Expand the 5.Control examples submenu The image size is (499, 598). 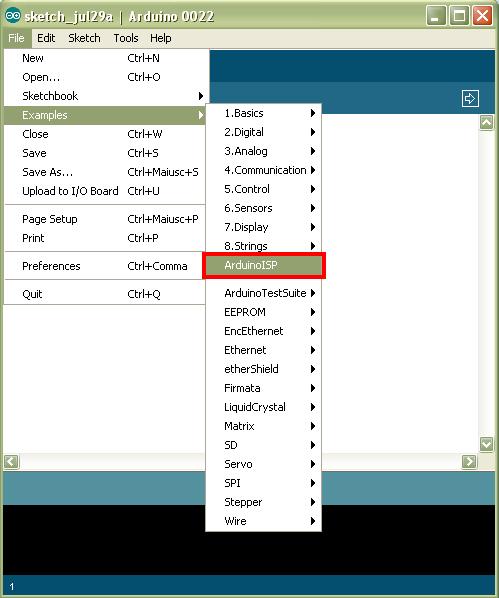264,189
